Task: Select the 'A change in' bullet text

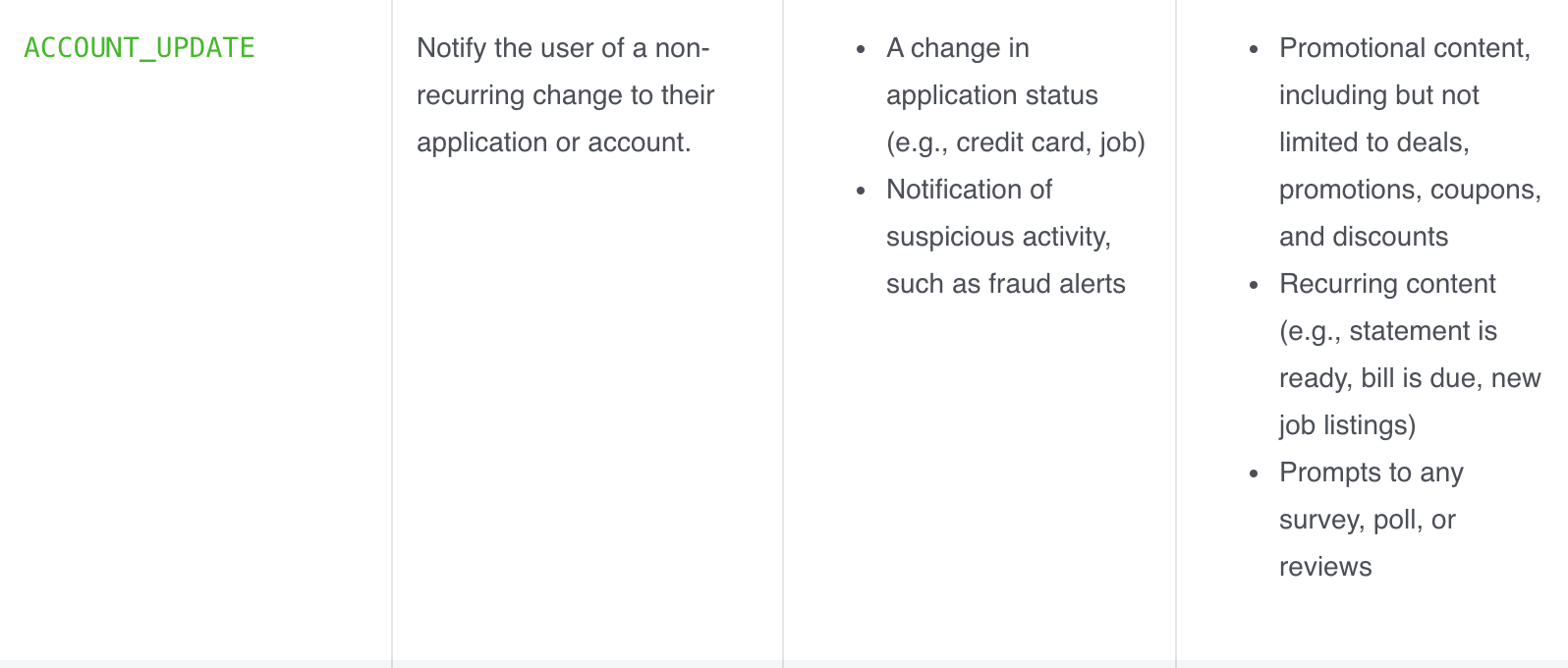Action: (x=958, y=48)
